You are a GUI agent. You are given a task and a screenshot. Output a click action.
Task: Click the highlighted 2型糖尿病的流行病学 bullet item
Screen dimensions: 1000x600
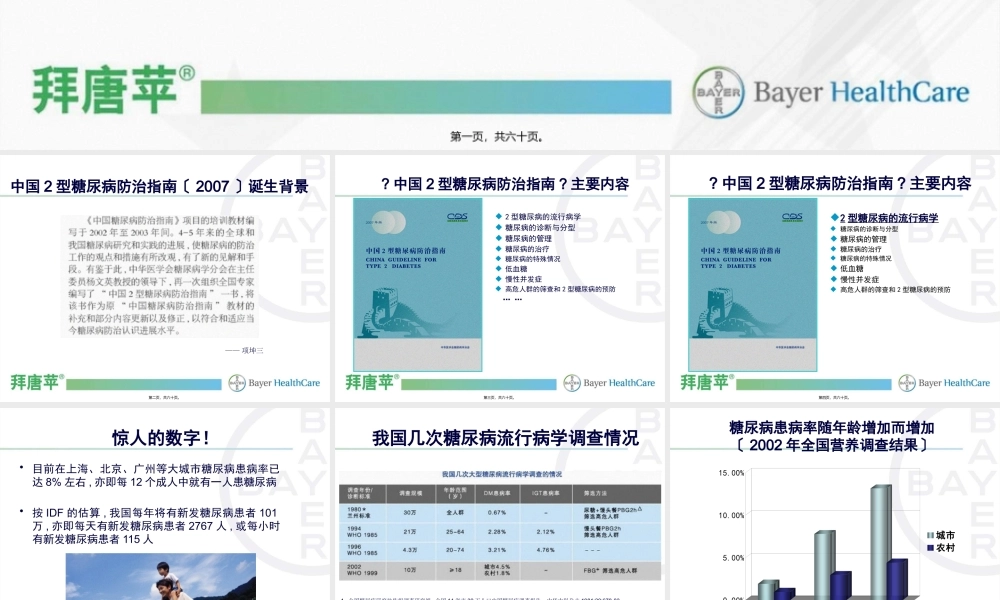coord(888,216)
